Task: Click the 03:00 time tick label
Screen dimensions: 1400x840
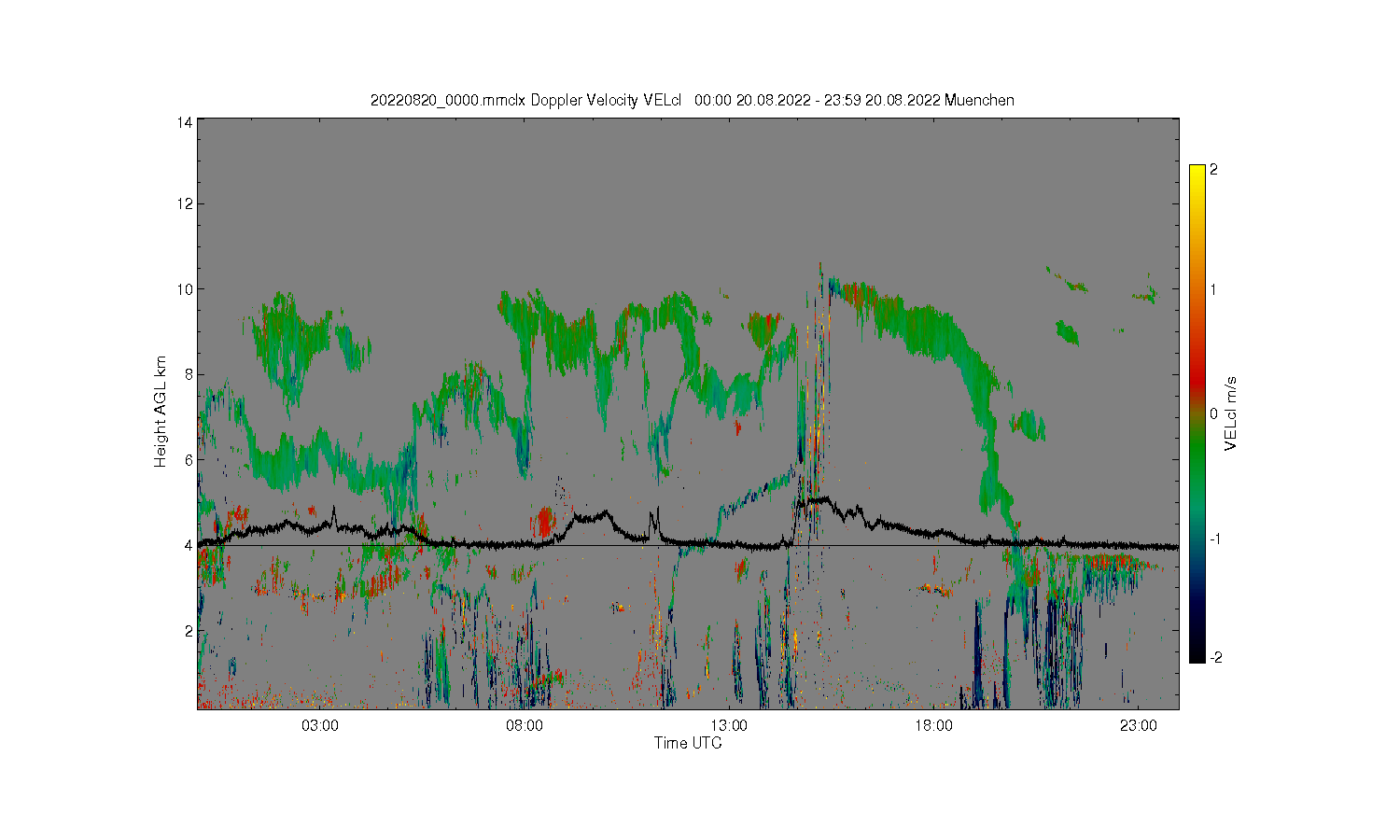Action: point(319,726)
